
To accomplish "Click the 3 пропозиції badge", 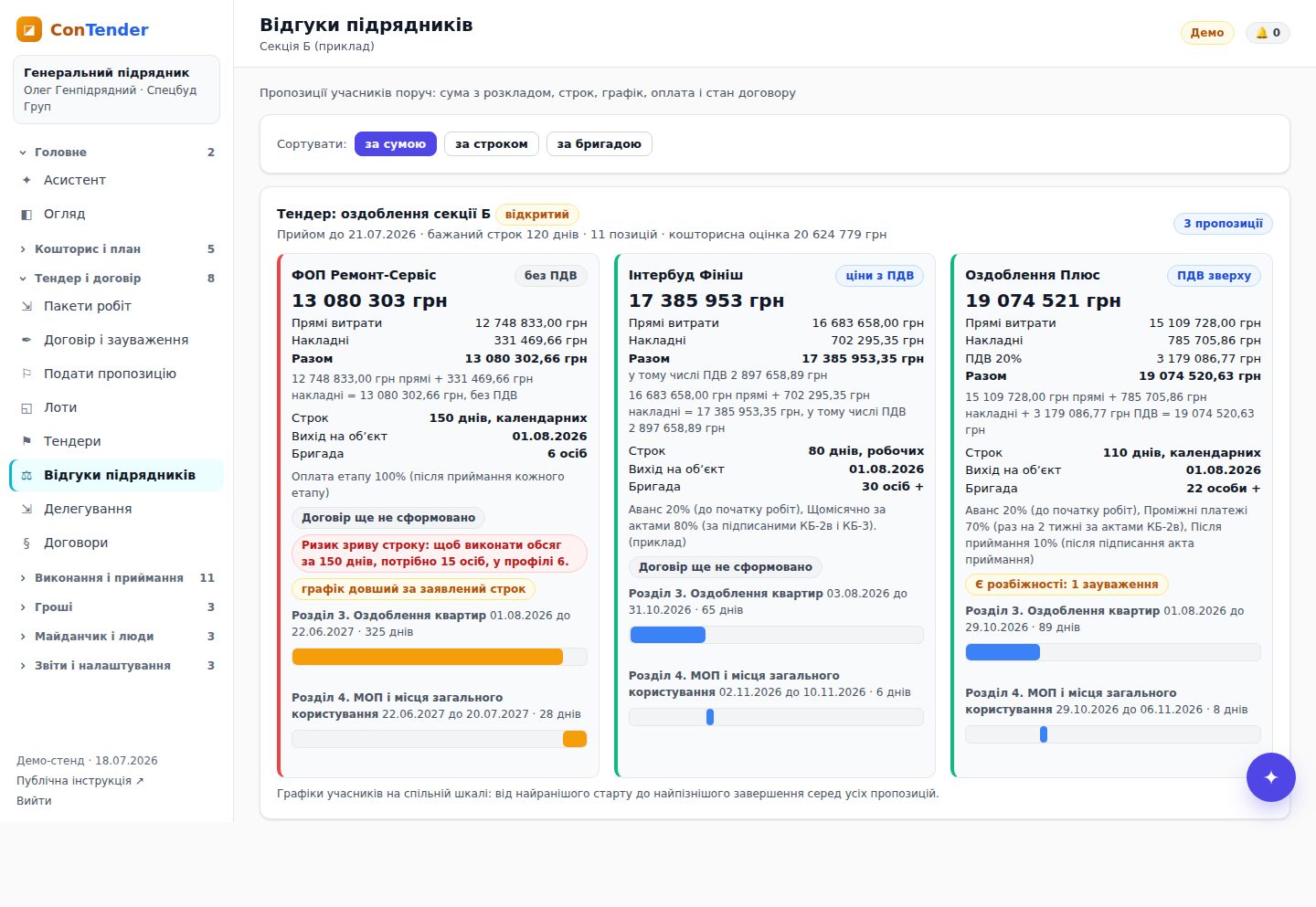I will 1223,224.
